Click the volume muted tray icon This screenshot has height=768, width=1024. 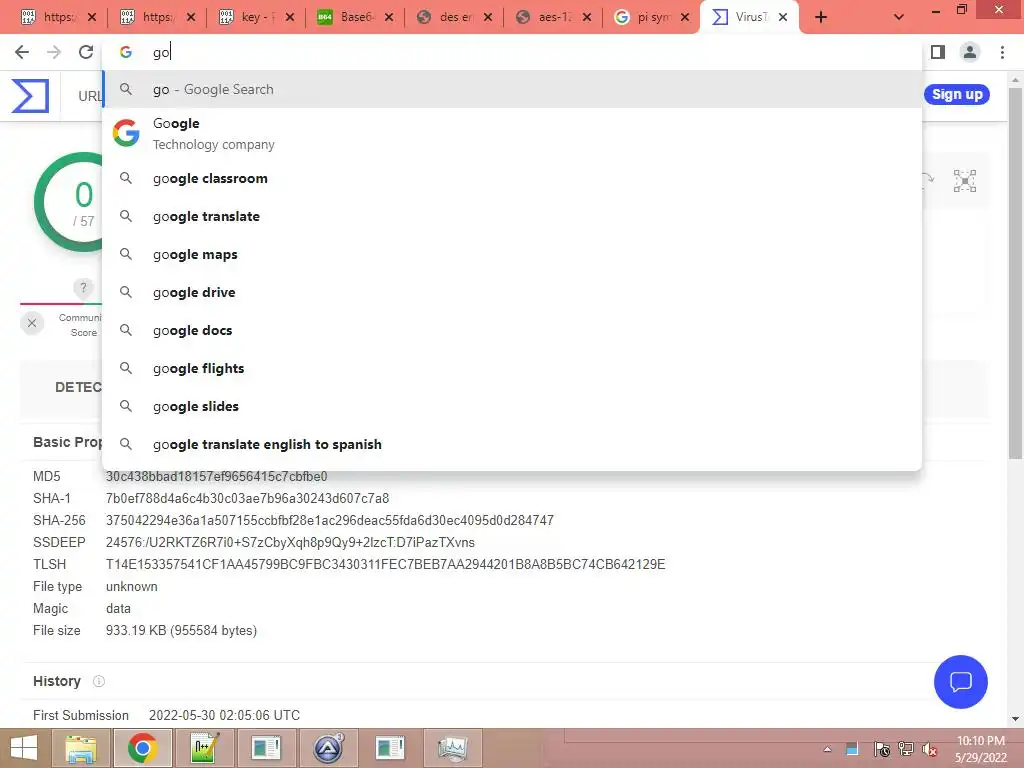tap(929, 749)
